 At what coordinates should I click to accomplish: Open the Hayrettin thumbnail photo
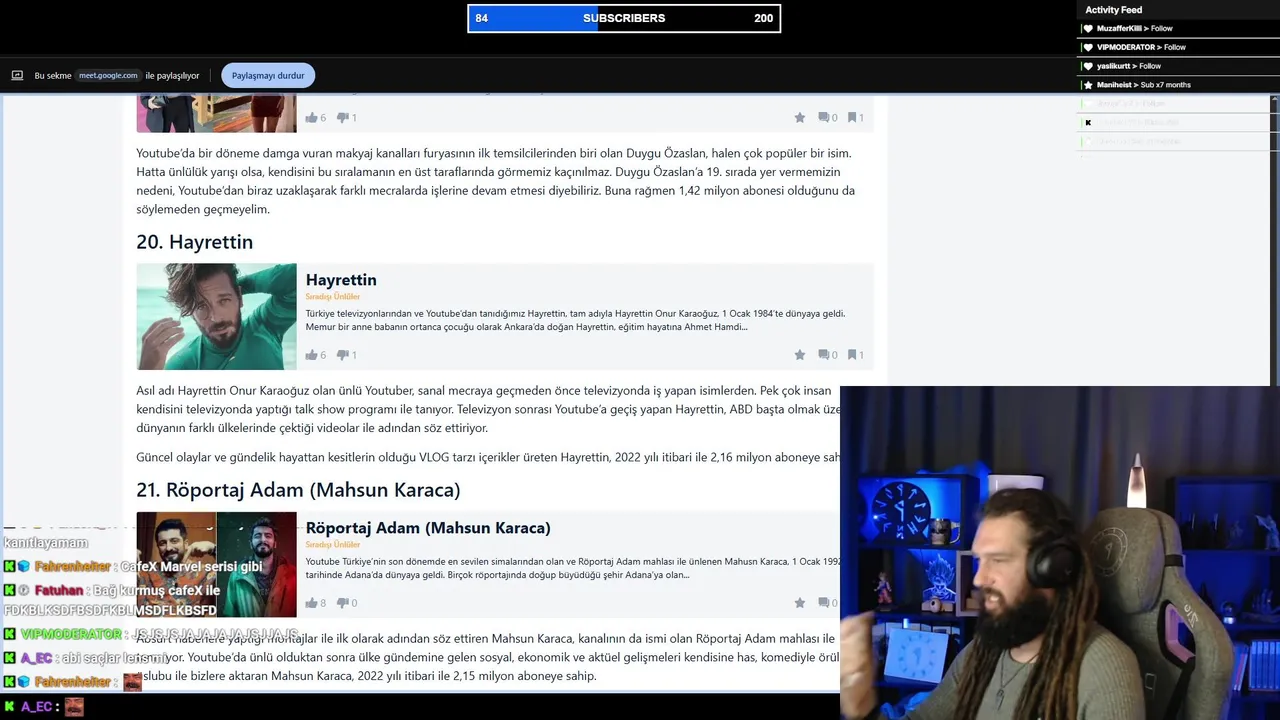point(216,316)
